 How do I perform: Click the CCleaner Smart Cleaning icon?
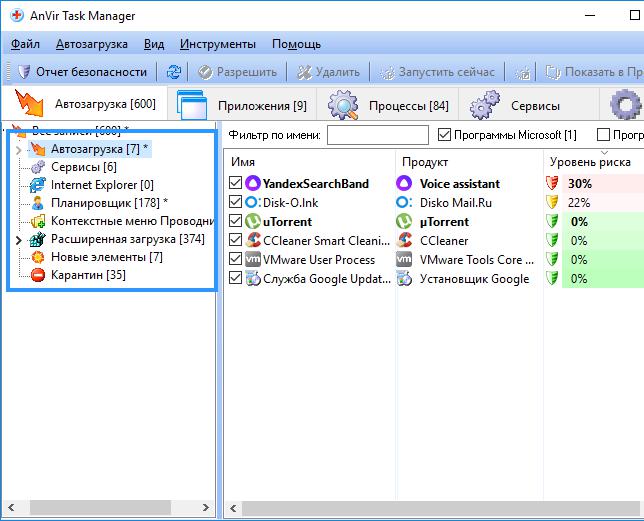click(253, 241)
